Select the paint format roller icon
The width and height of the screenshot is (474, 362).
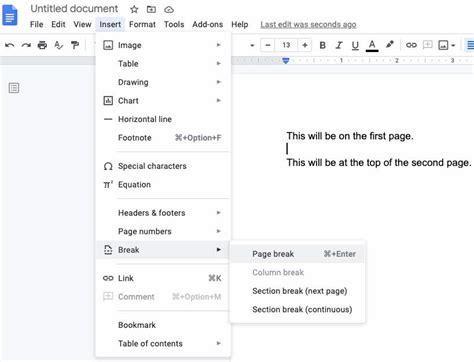75,45
